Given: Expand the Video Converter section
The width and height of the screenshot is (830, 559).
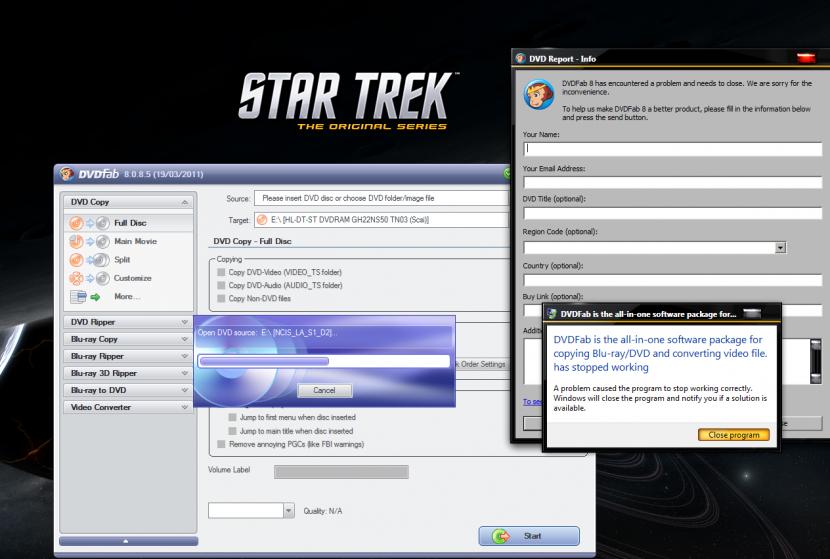Looking at the screenshot, I should pyautogui.click(x=184, y=407).
